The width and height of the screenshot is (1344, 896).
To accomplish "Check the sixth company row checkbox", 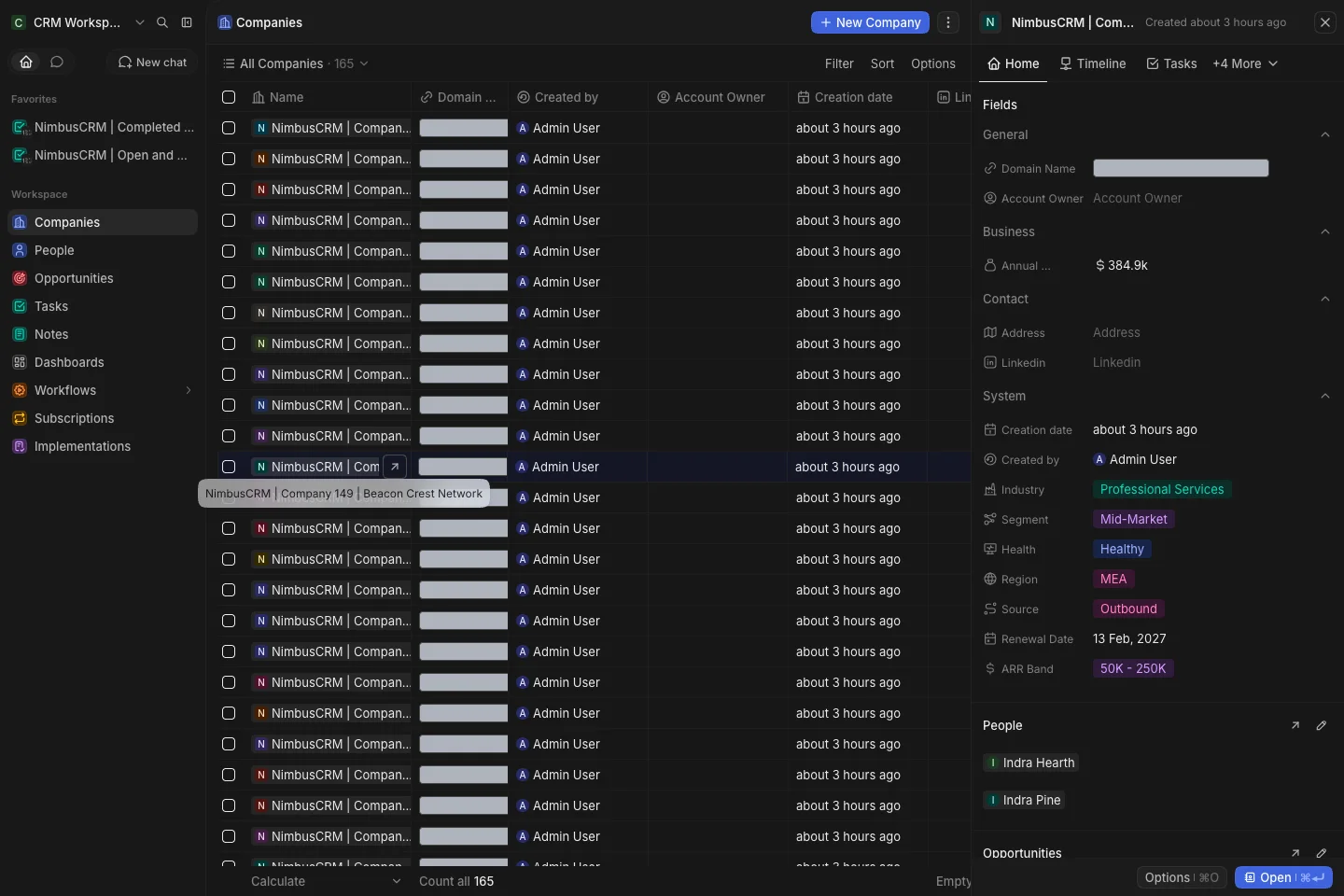I will [229, 282].
